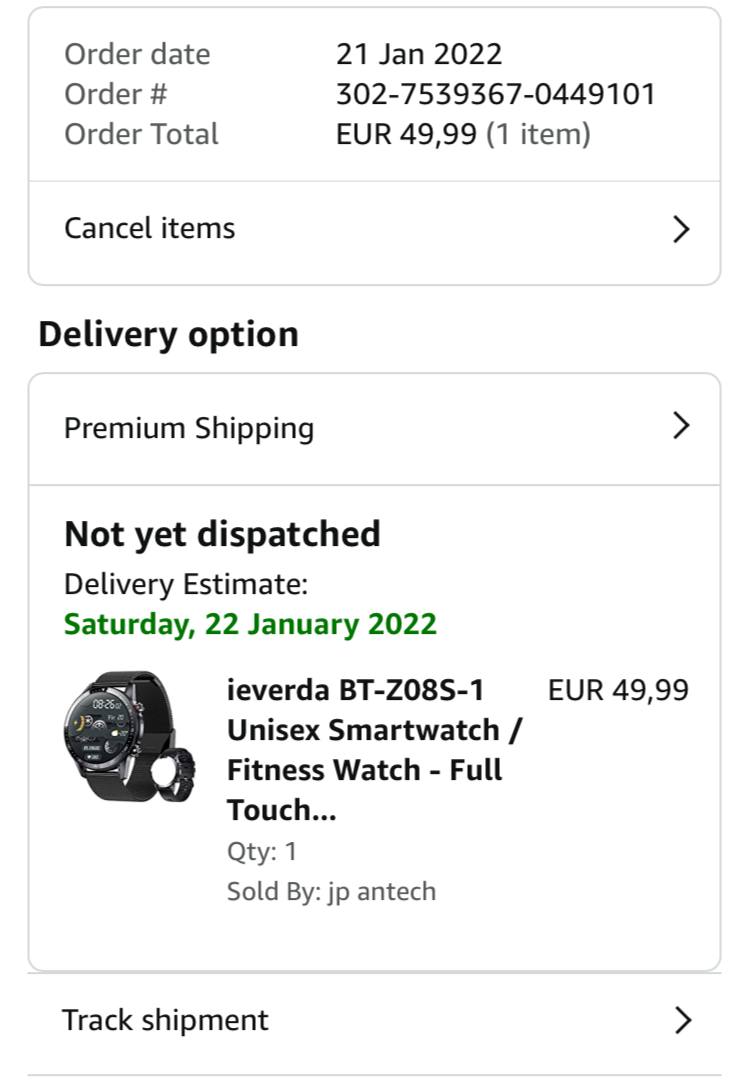Click the Delivery option heading

click(x=168, y=334)
